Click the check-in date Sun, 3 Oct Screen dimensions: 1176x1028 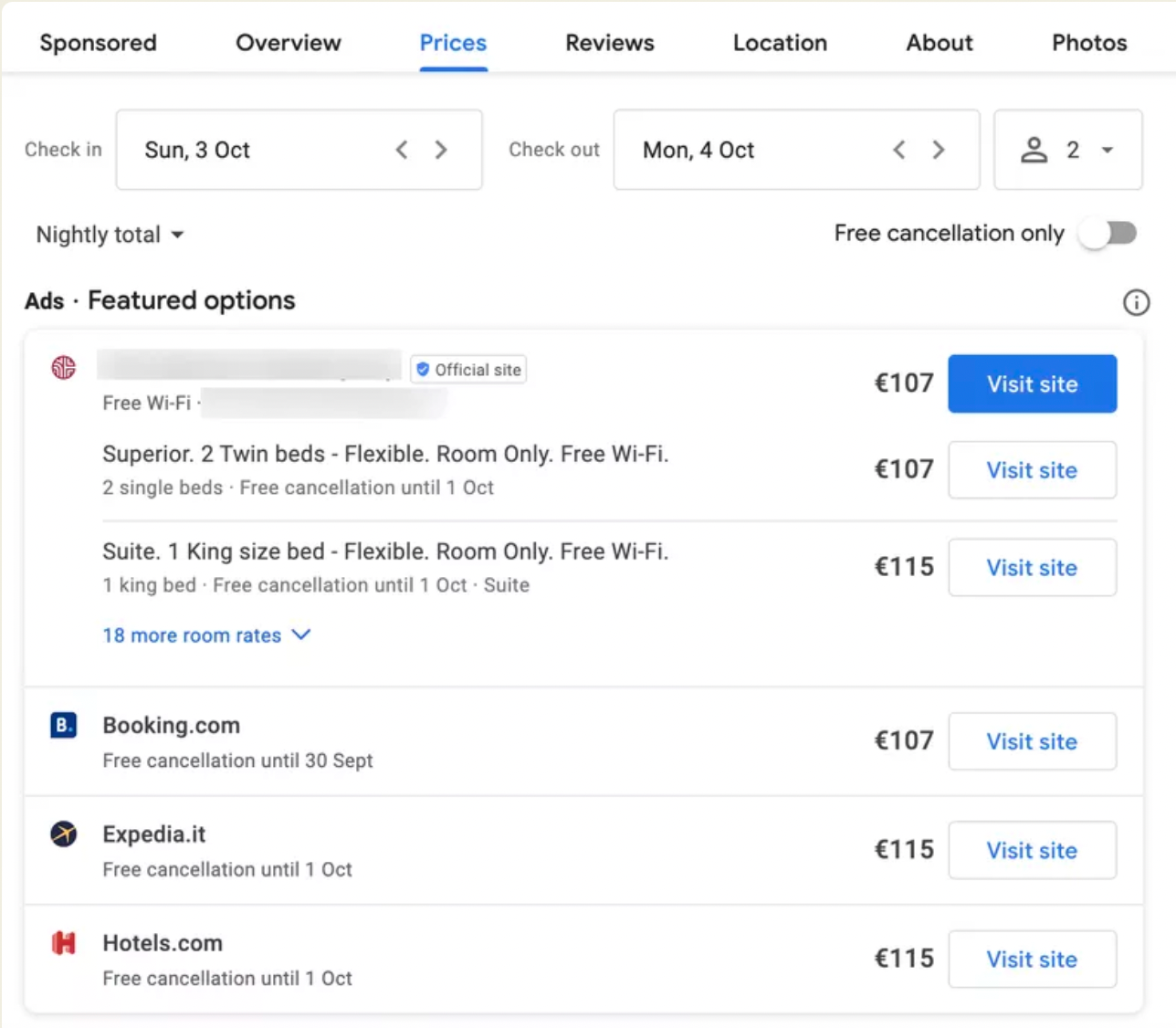(x=197, y=150)
